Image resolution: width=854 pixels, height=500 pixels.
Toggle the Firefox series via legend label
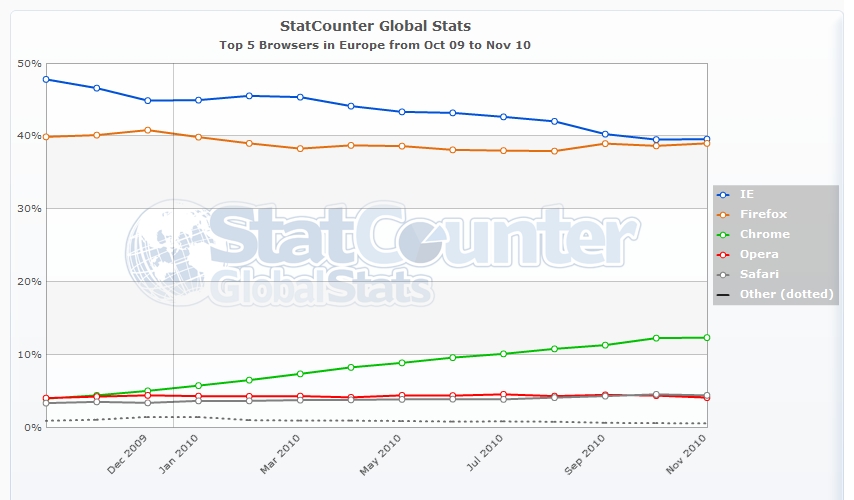tap(764, 214)
